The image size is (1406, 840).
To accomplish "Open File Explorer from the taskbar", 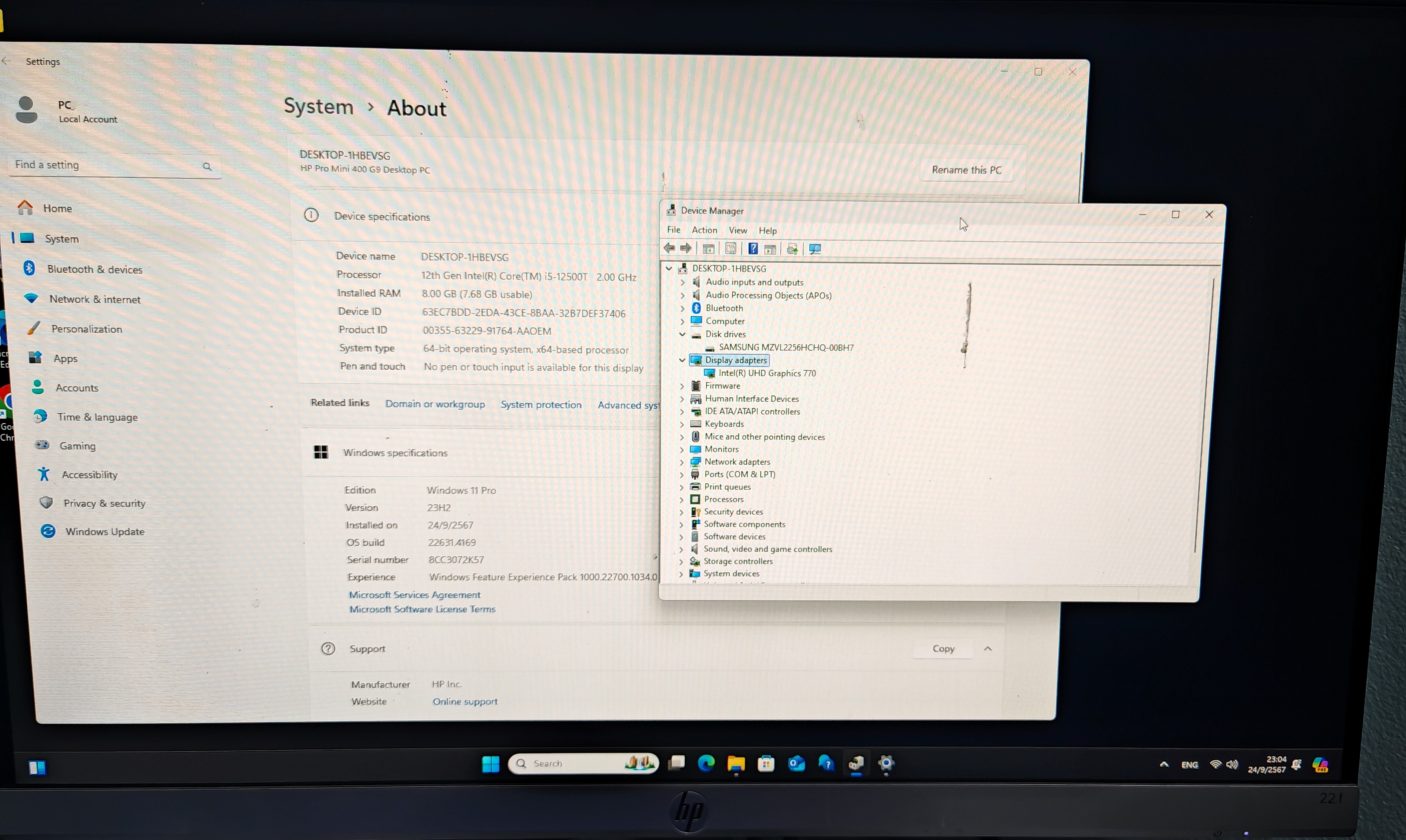I will pyautogui.click(x=735, y=764).
